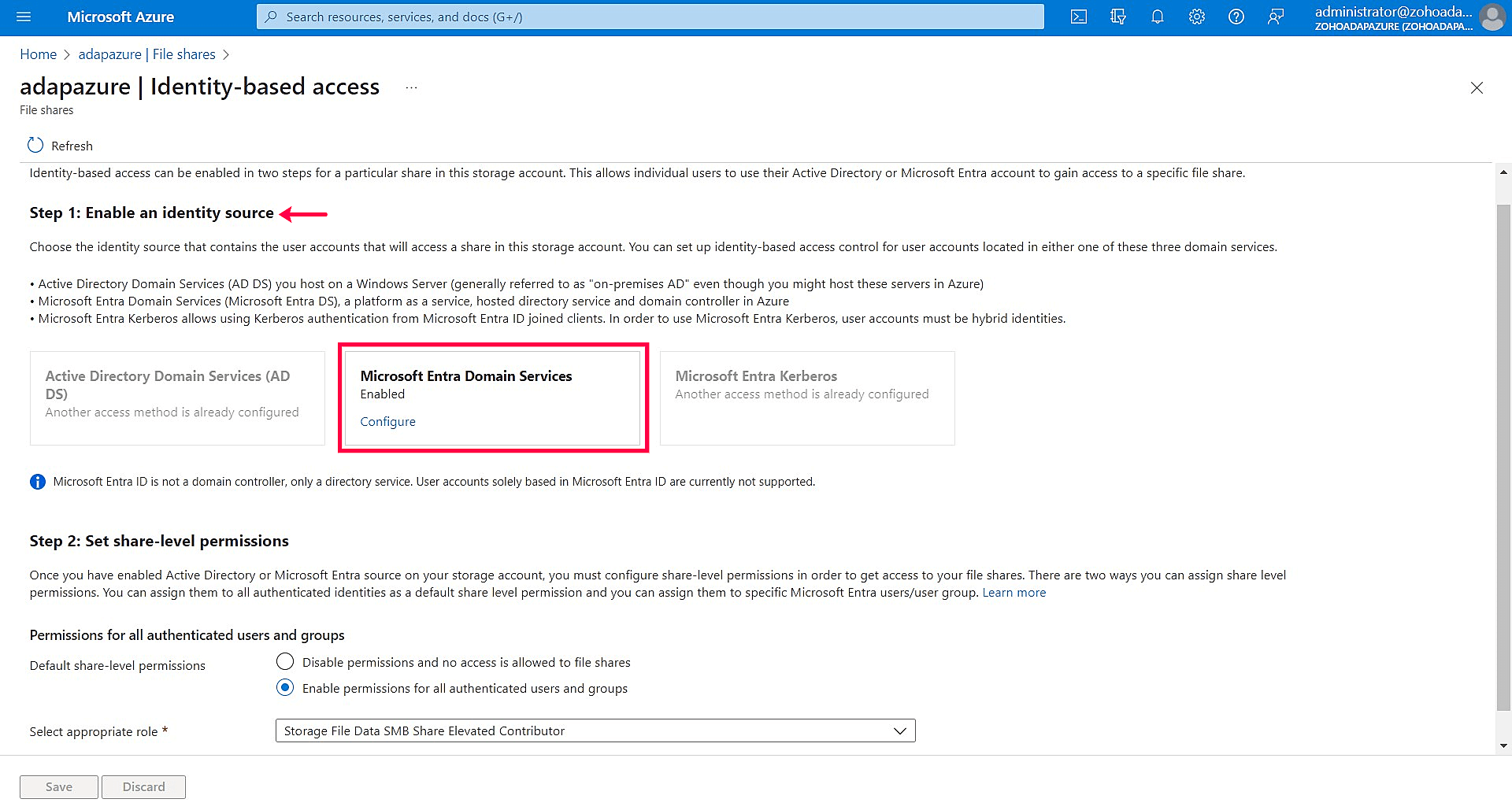
Task: Go to Home breadcrumb
Action: [39, 54]
